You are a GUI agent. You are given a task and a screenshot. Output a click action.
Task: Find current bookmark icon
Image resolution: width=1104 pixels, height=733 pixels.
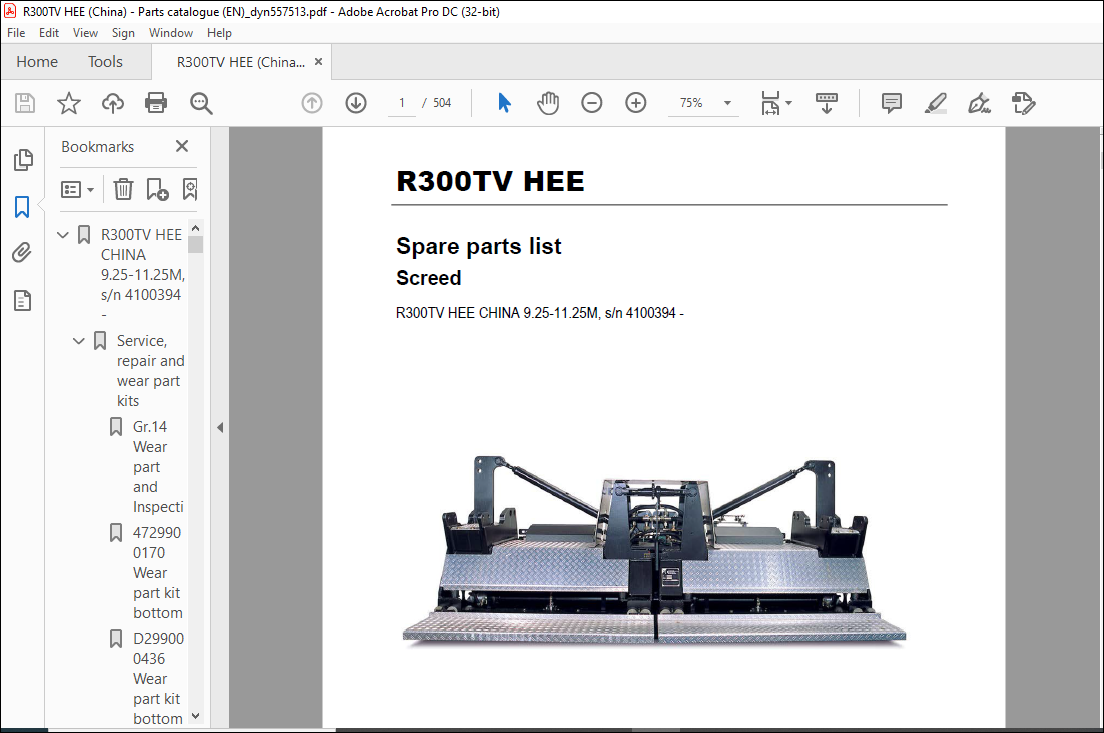[x=189, y=189]
